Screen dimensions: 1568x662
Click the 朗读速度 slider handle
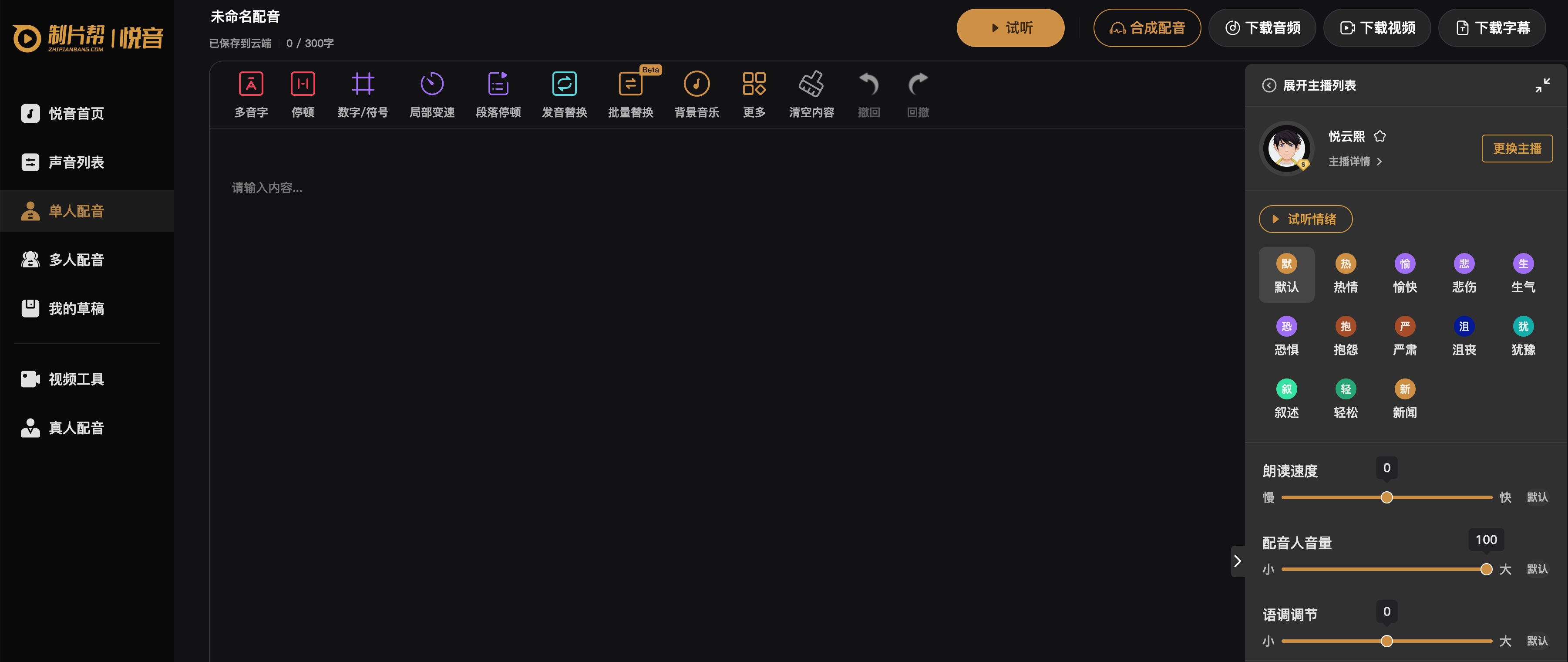1386,497
